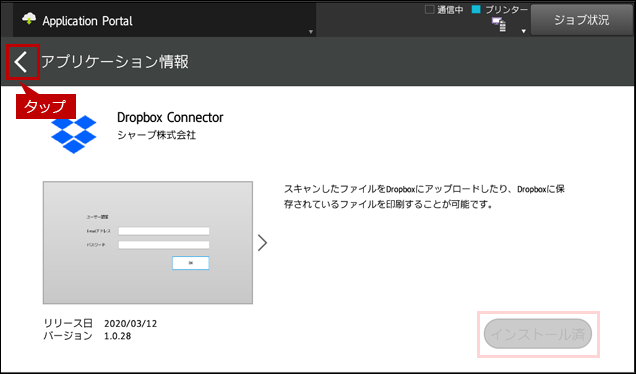The width and height of the screenshot is (636, 374).
Task: Show the next screenshot with the right chevron
Action: point(262,243)
